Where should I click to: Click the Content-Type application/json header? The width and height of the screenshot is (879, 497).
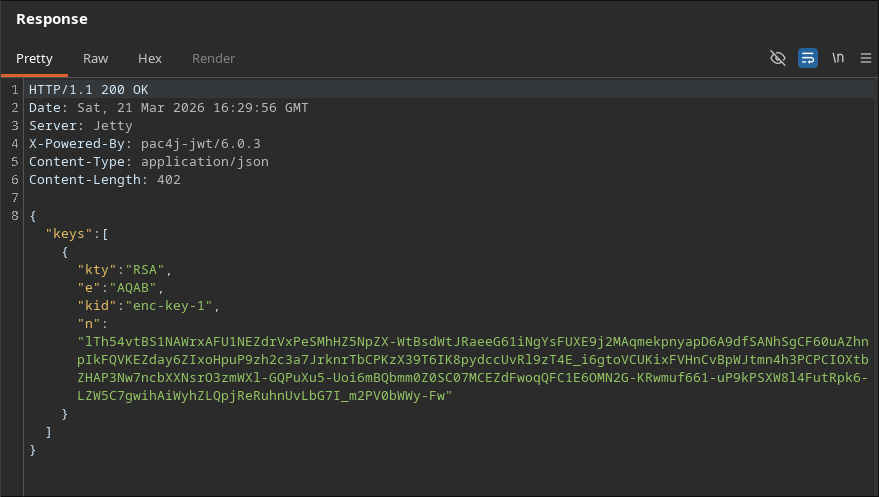(x=148, y=162)
